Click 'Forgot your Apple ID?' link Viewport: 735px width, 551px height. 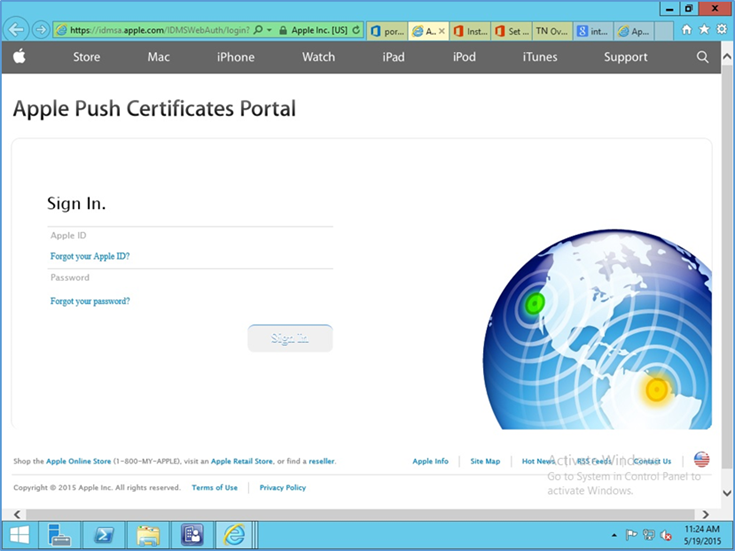pos(90,256)
